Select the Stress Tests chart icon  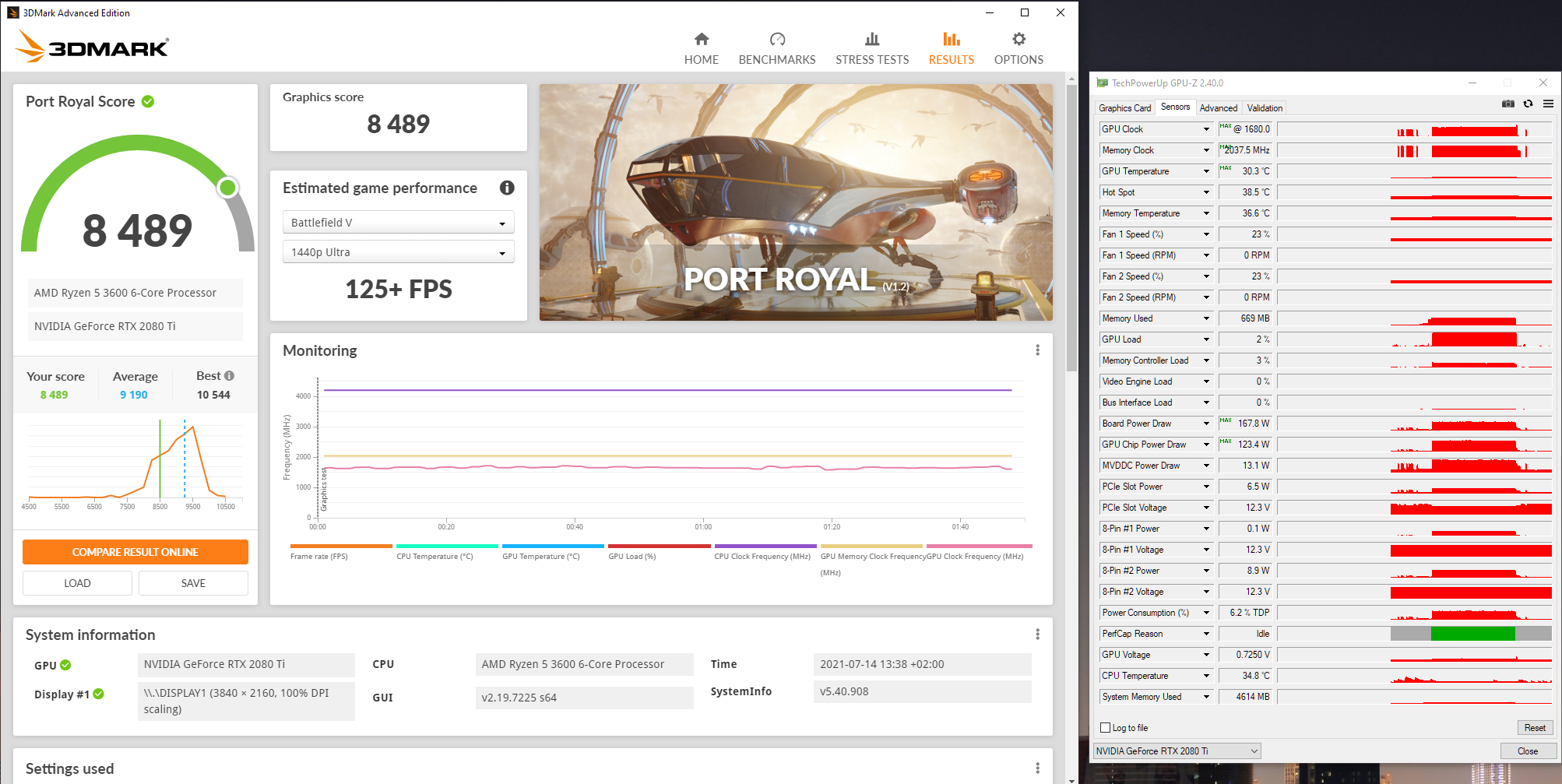coord(871,38)
